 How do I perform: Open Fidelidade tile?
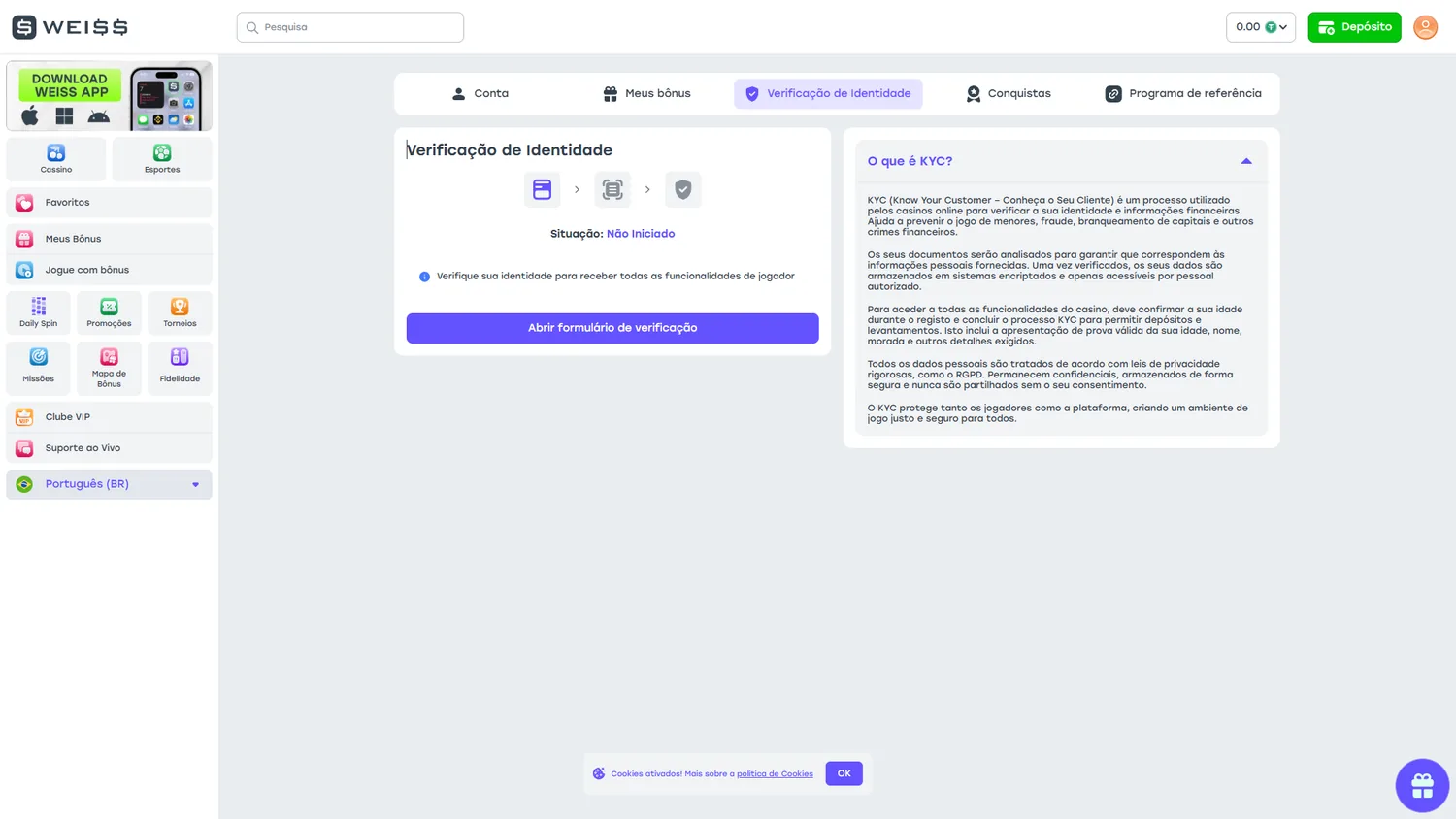(x=180, y=368)
